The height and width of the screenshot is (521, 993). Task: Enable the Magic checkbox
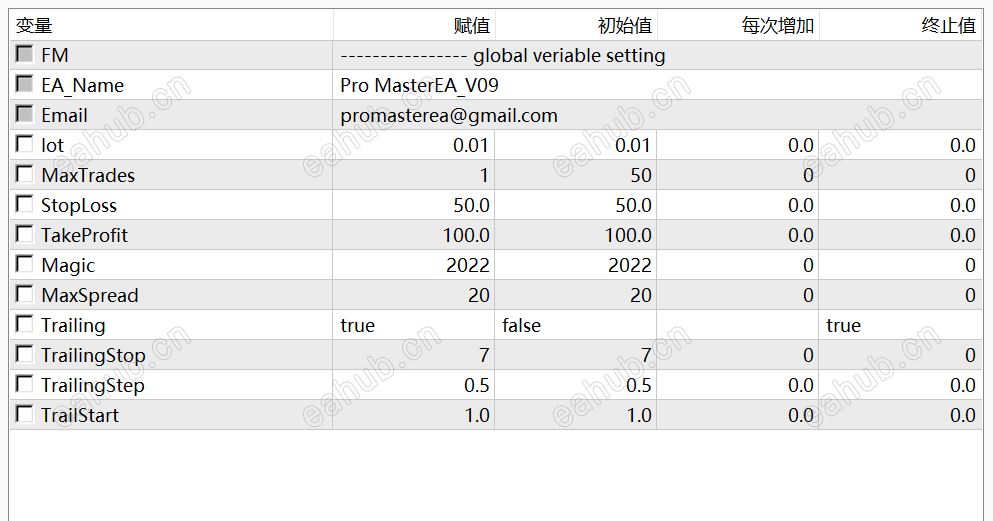click(24, 264)
